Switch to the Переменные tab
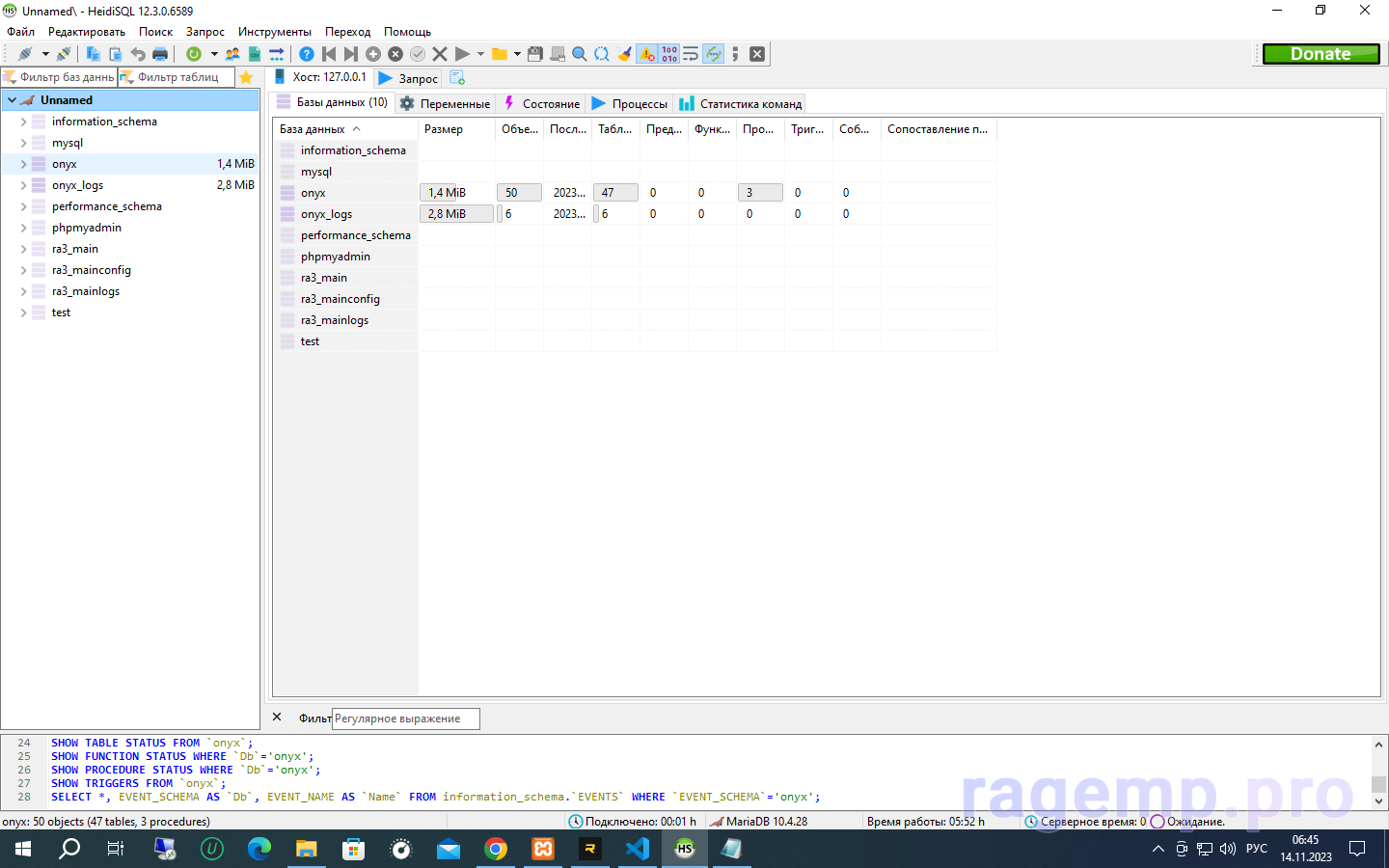This screenshot has height=868, width=1389. point(446,103)
